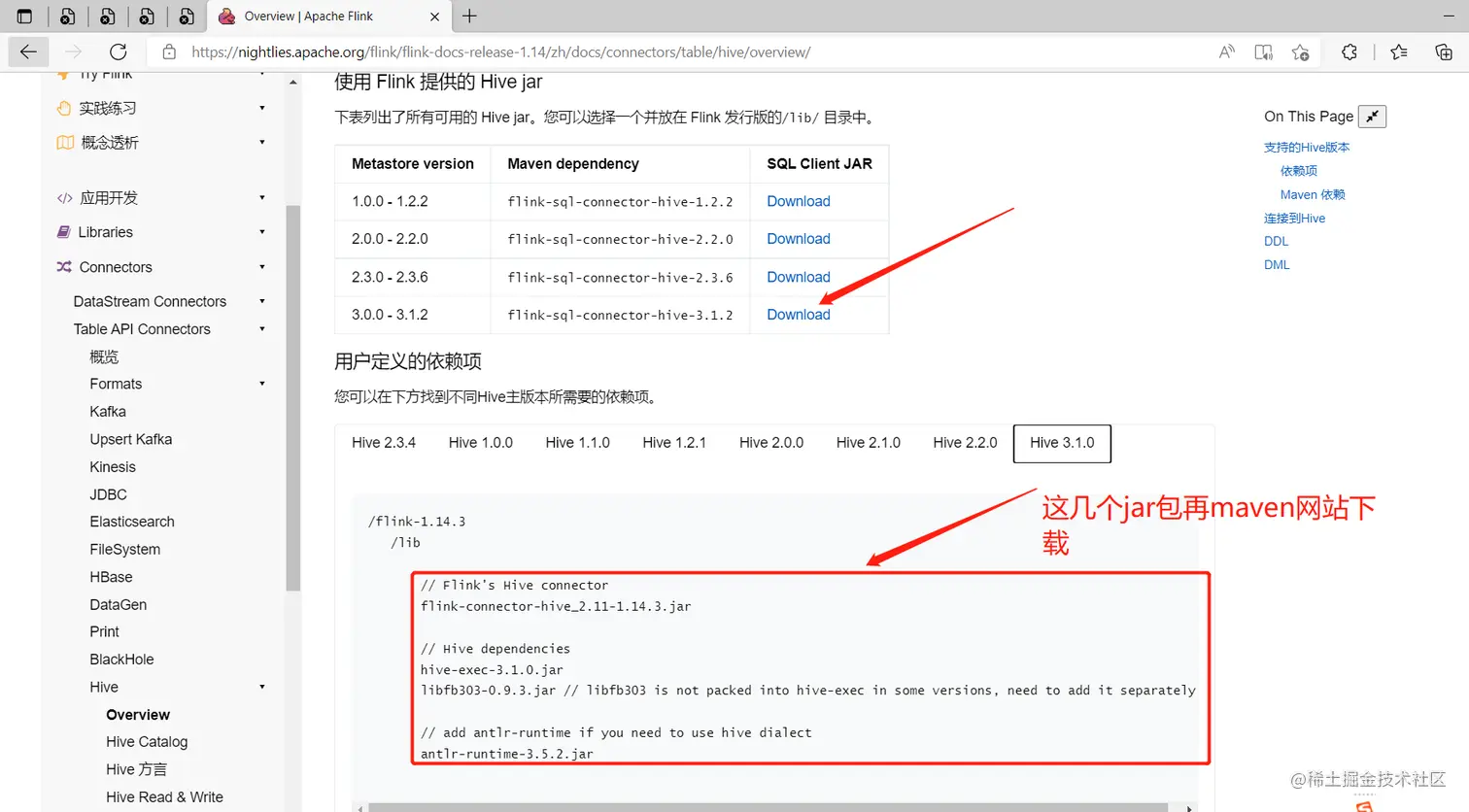The width and height of the screenshot is (1469, 812).
Task: Open the Immersive Reader icon
Action: point(1263,52)
